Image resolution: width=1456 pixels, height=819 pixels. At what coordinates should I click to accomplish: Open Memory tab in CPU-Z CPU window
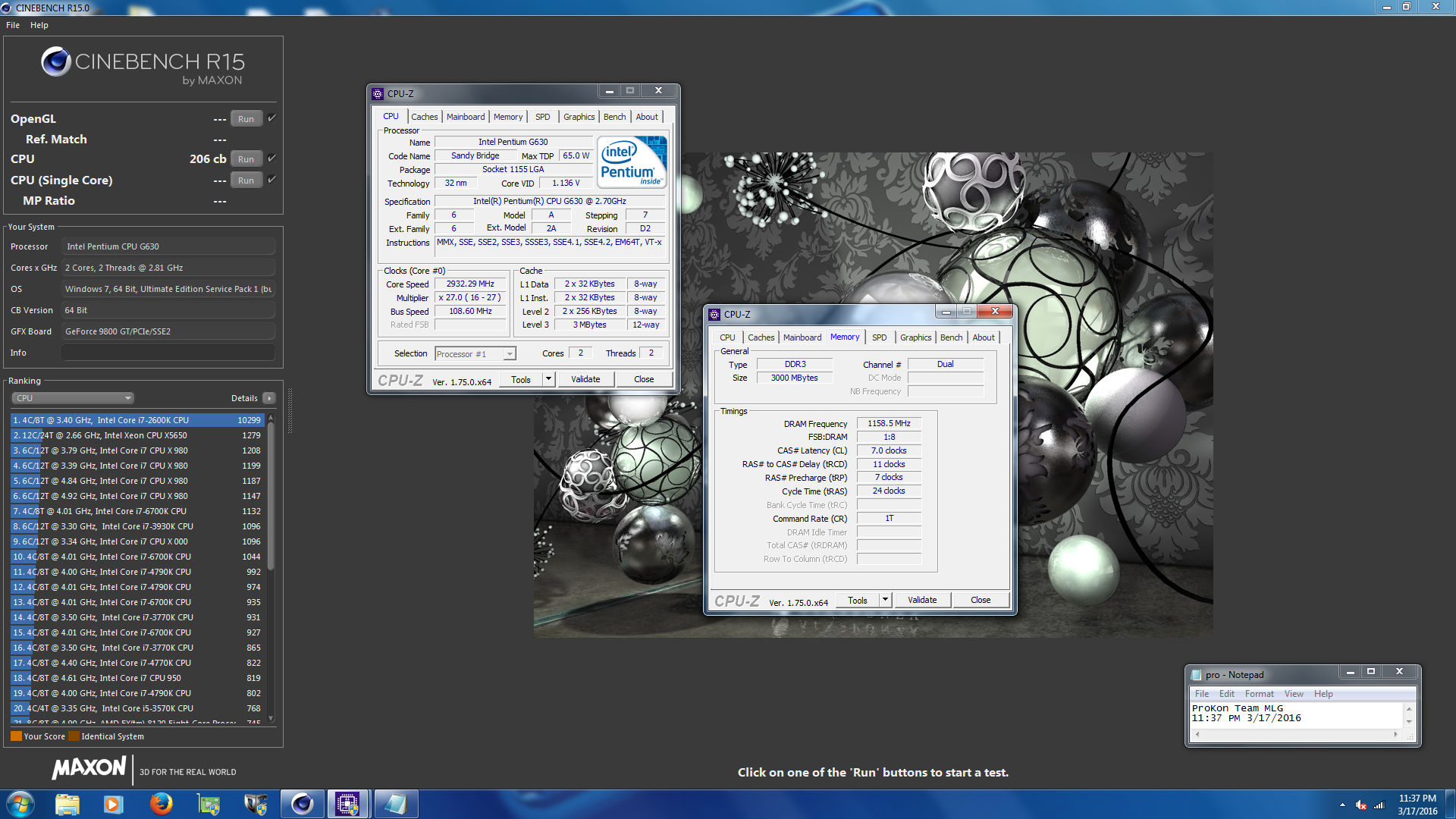pyautogui.click(x=508, y=117)
